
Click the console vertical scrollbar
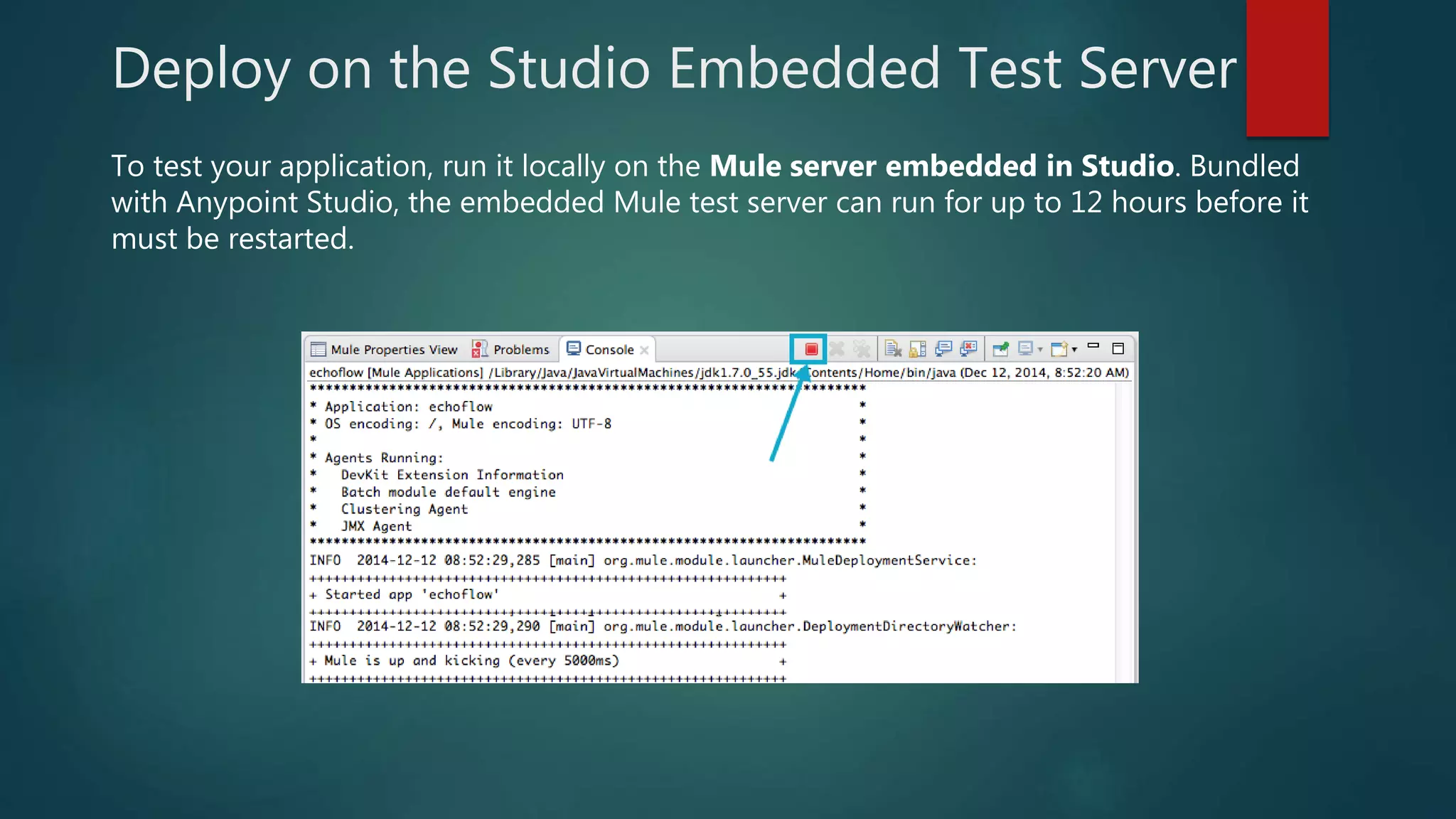[x=1123, y=533]
